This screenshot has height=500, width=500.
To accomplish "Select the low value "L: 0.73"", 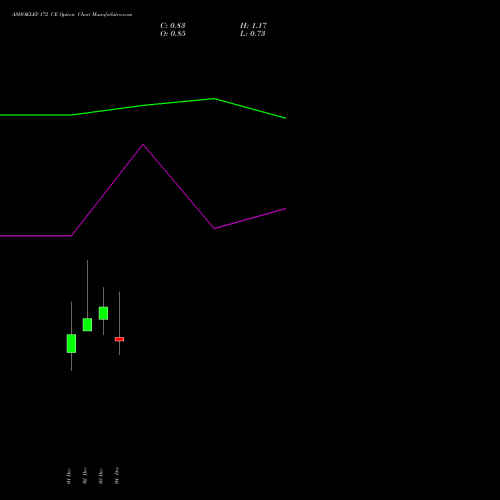I will pos(253,34).
